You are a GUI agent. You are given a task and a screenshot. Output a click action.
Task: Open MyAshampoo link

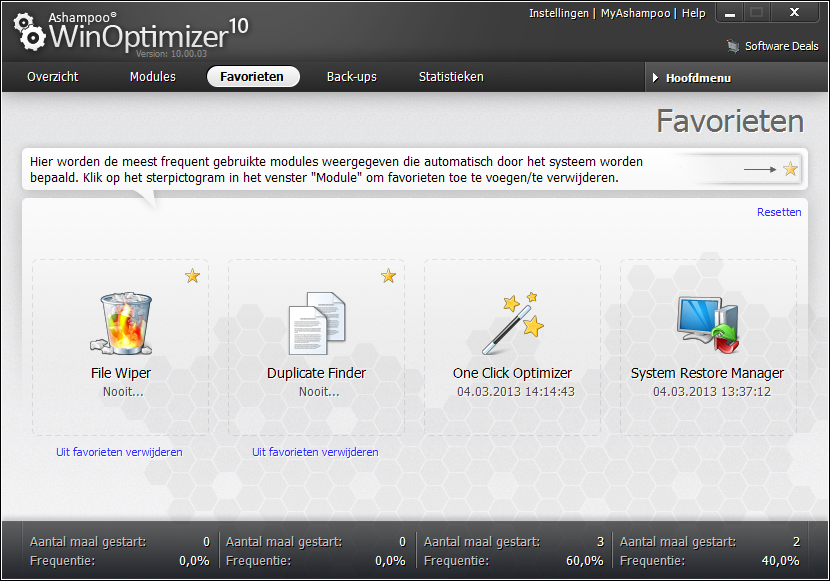(x=636, y=13)
